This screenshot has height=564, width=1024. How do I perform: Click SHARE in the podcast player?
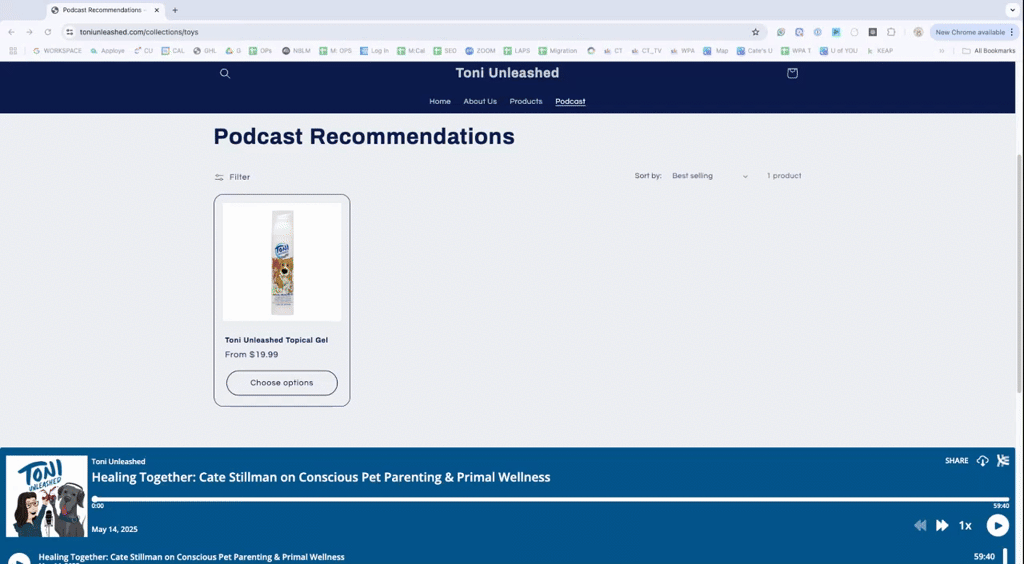click(957, 461)
